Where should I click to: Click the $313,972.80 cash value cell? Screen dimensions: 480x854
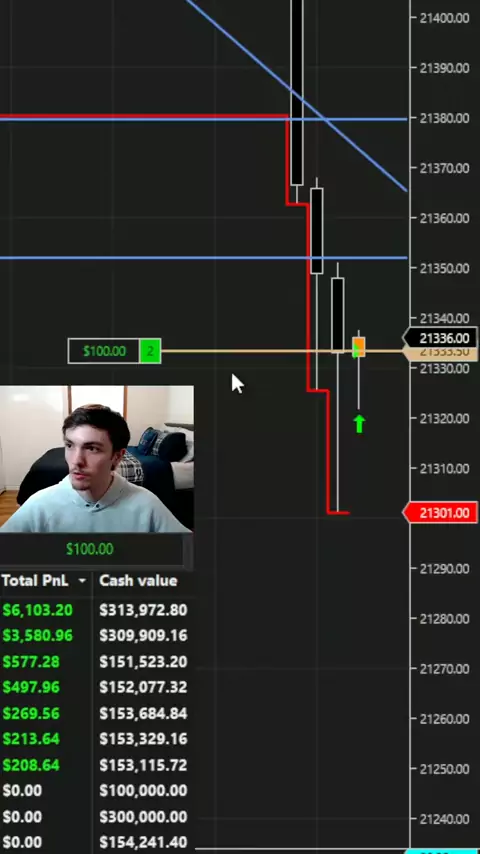(x=143, y=610)
